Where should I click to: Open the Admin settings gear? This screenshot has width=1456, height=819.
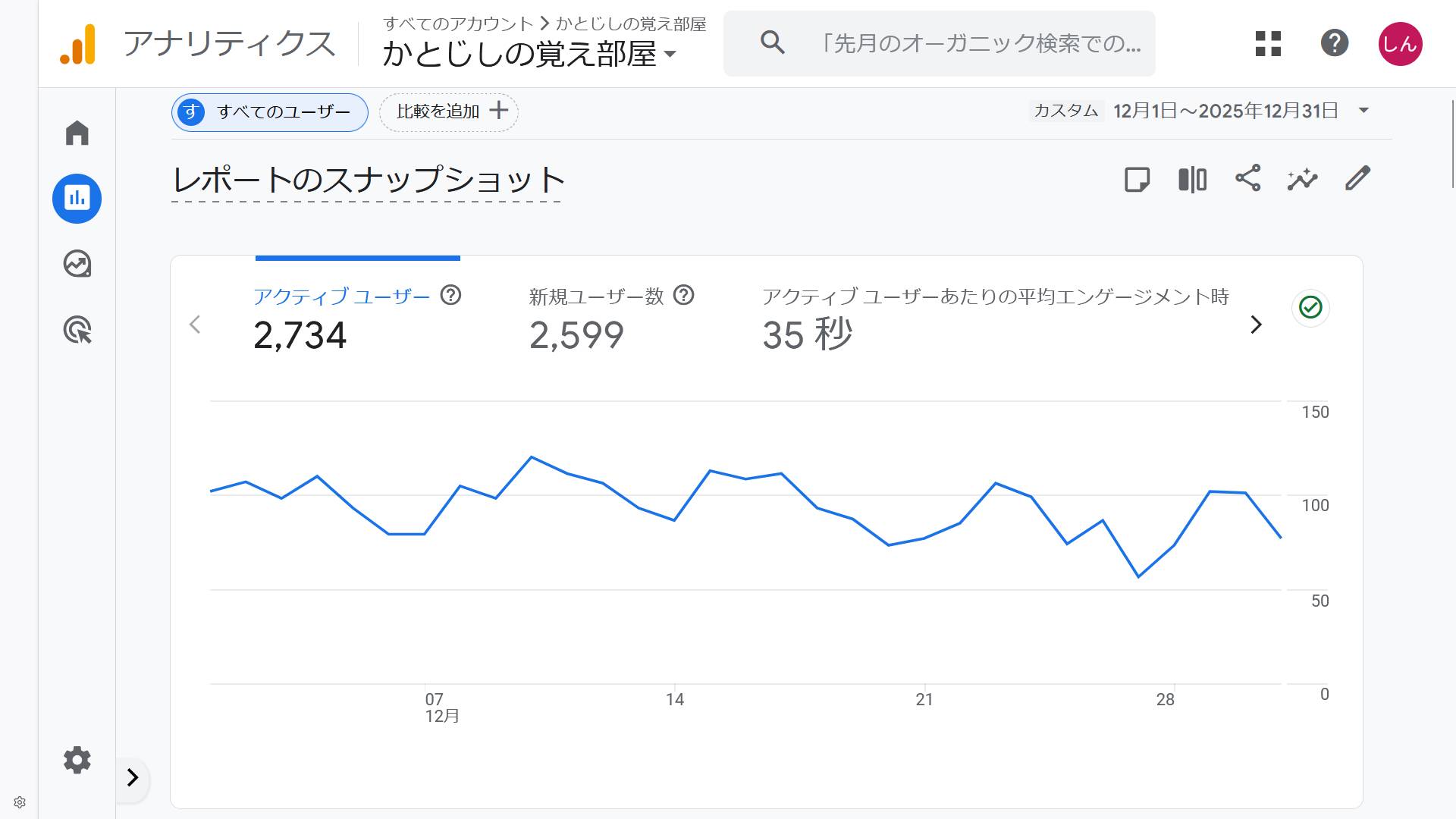coord(77,760)
